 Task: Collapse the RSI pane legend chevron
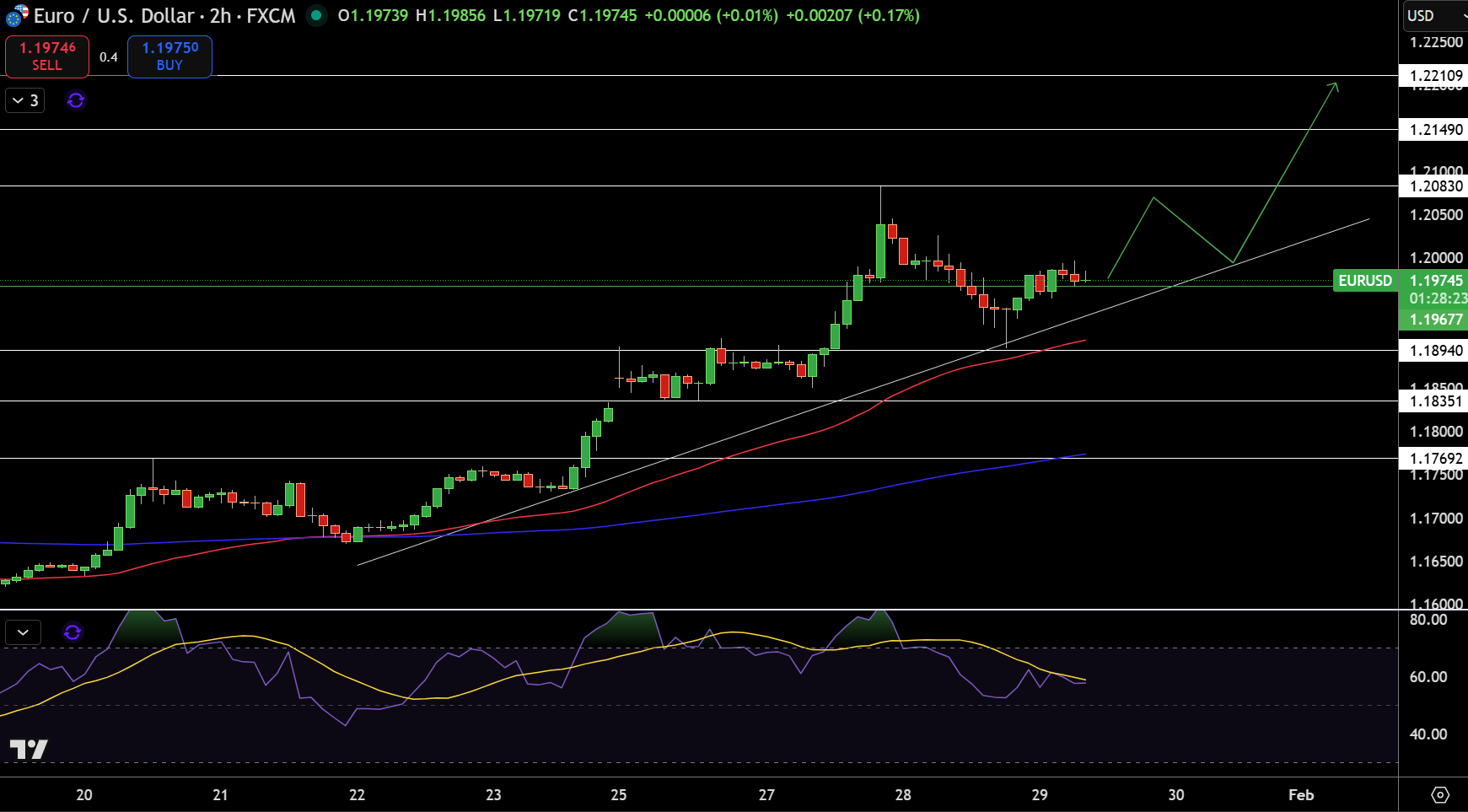pos(23,632)
